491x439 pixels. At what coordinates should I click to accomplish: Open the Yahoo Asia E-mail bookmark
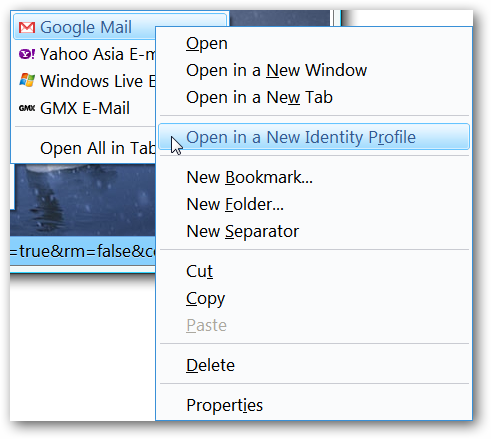(85, 54)
